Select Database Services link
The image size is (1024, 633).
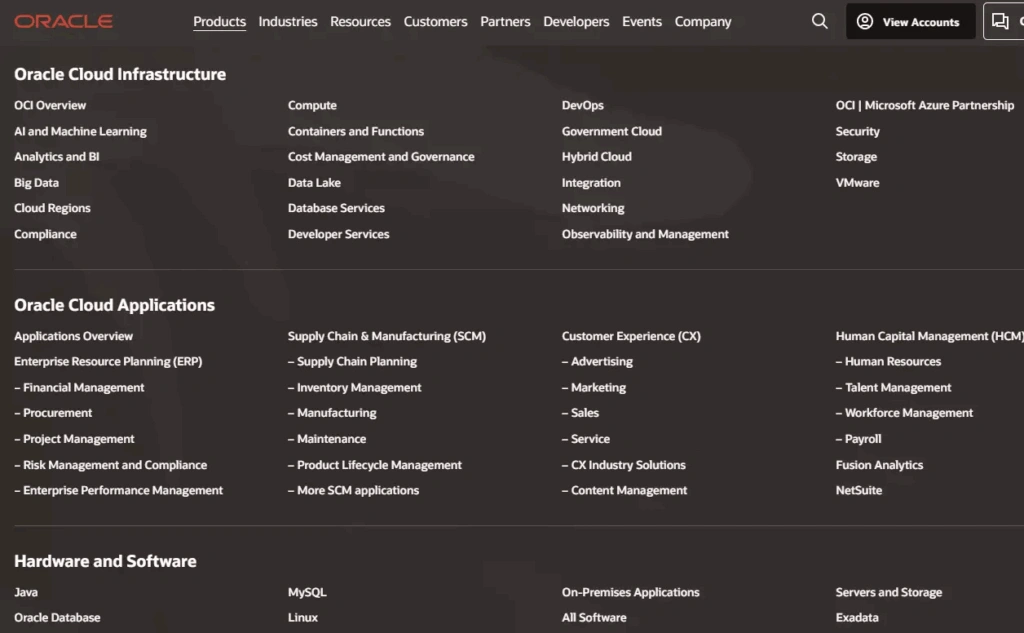[336, 208]
